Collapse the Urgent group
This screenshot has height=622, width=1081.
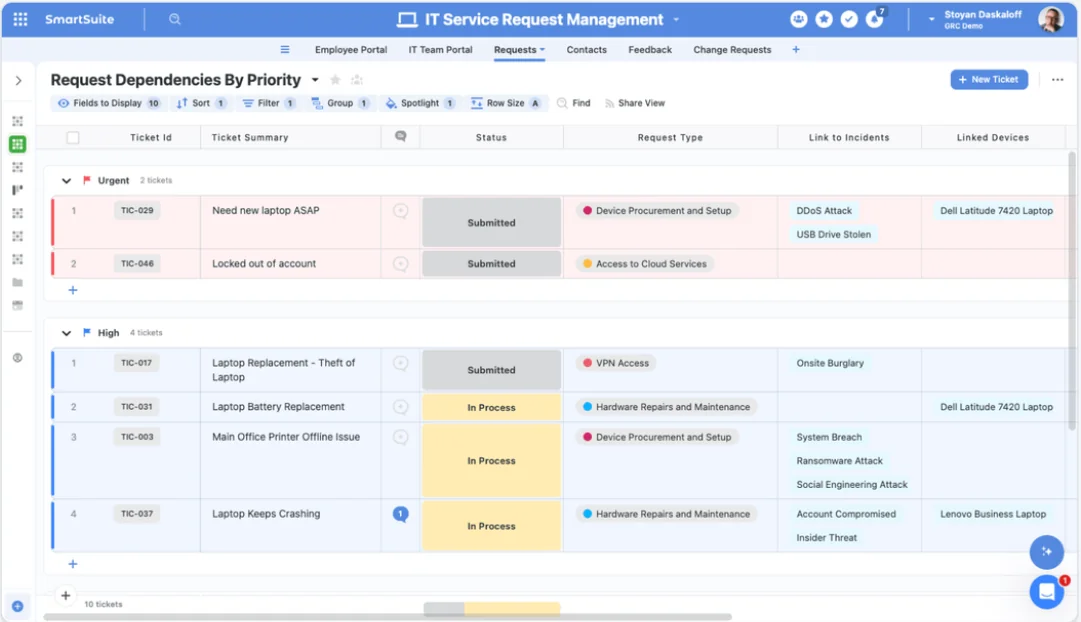[66, 181]
